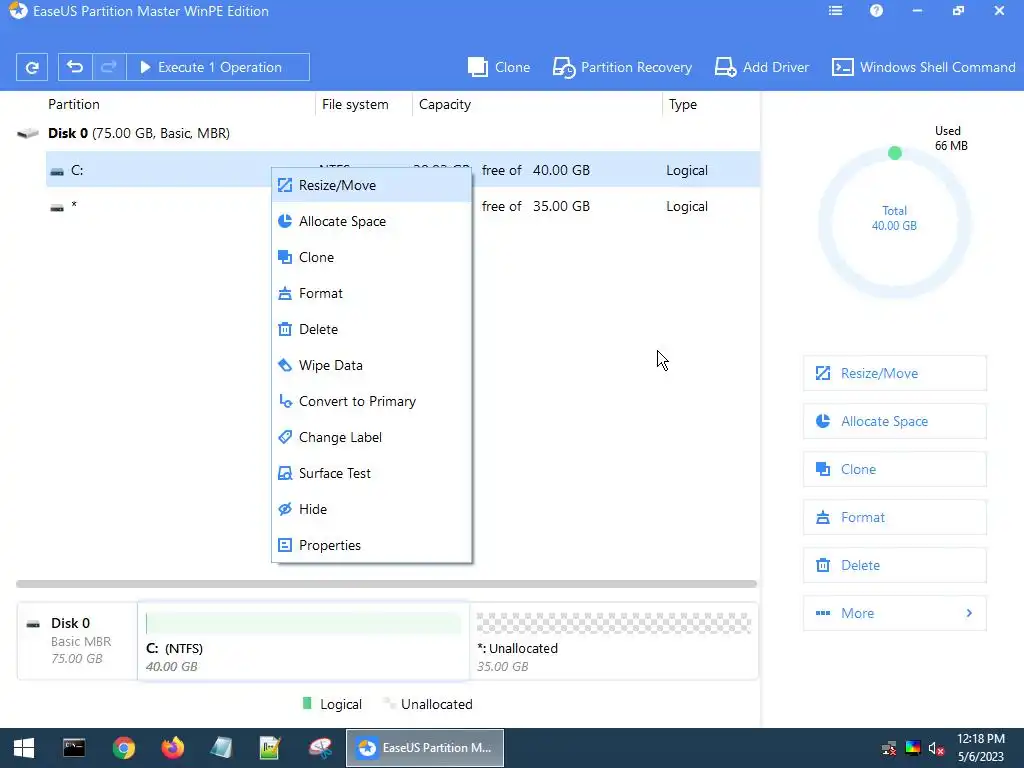The height and width of the screenshot is (768, 1024).
Task: Expand the More options in the right panel
Action: (895, 613)
